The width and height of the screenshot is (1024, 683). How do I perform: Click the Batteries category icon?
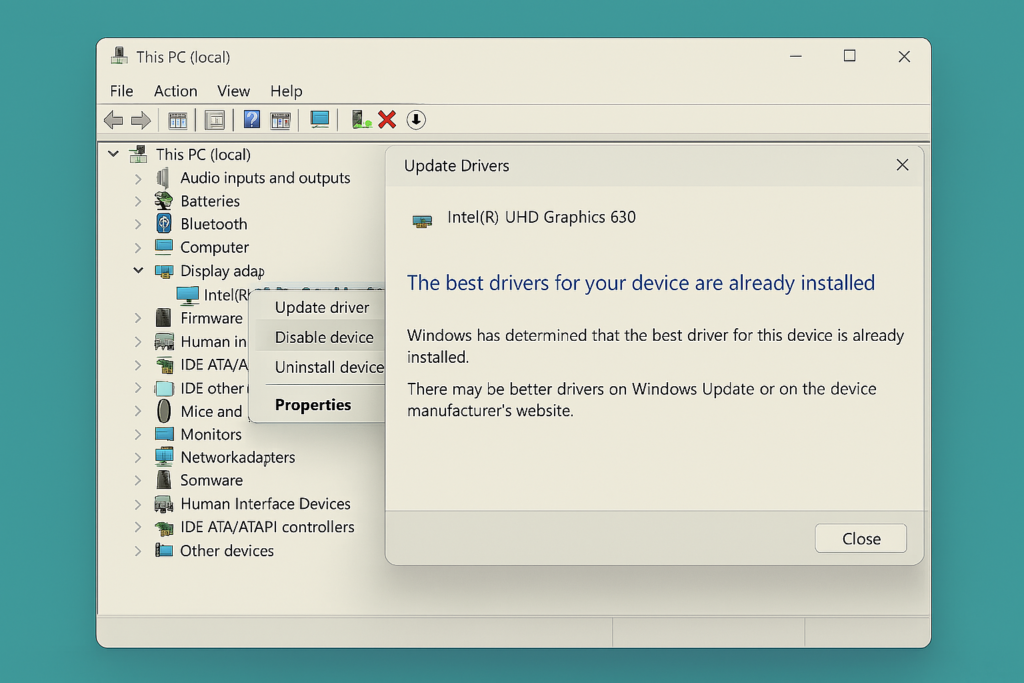tap(163, 201)
